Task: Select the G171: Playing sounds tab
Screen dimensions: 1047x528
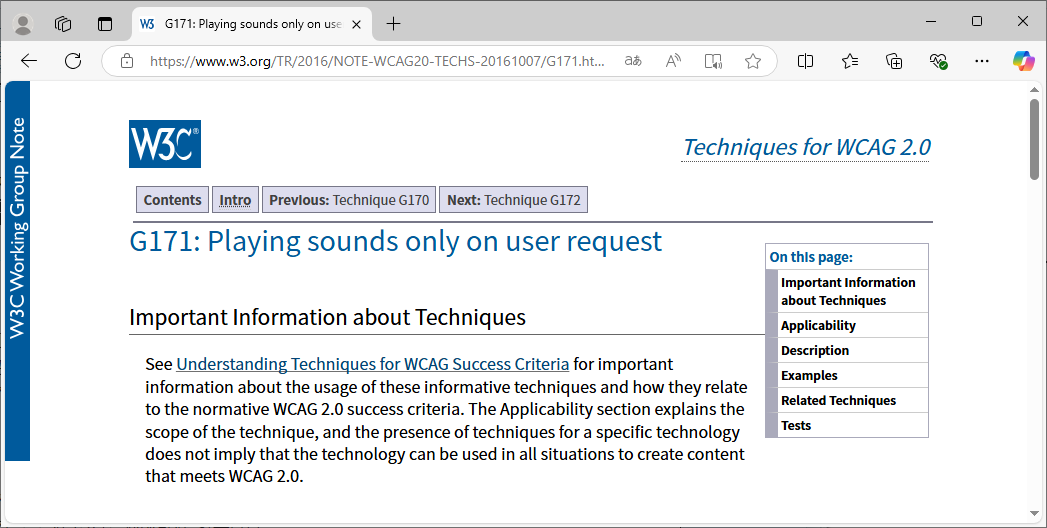Action: click(251, 24)
